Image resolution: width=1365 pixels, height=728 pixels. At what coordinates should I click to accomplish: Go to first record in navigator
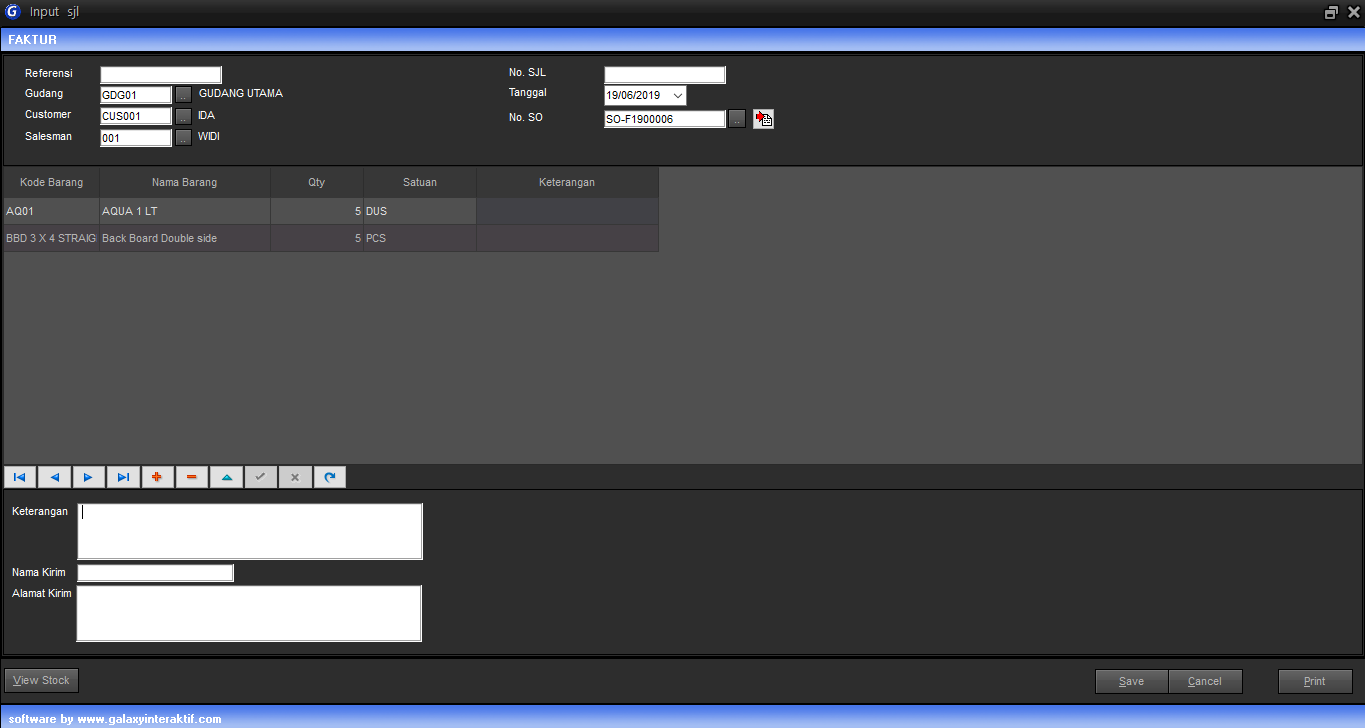(20, 477)
